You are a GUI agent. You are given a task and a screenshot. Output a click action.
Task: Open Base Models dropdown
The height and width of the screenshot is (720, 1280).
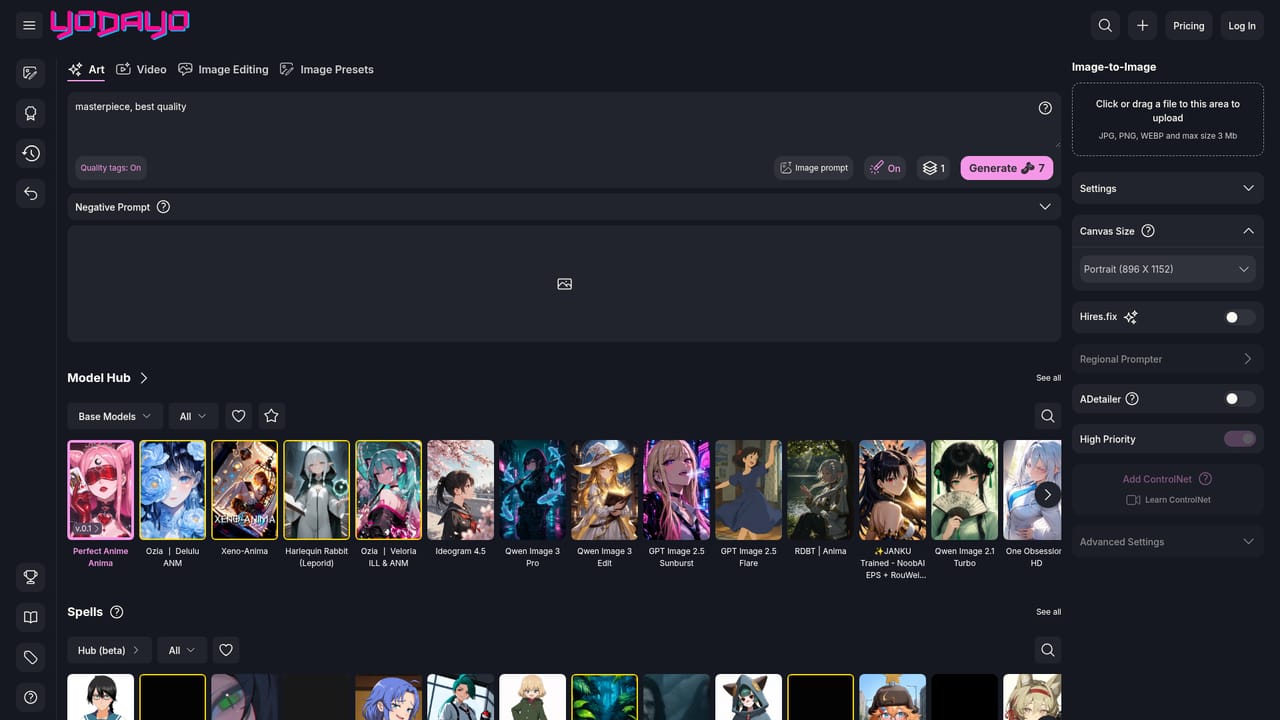pyautogui.click(x=114, y=416)
